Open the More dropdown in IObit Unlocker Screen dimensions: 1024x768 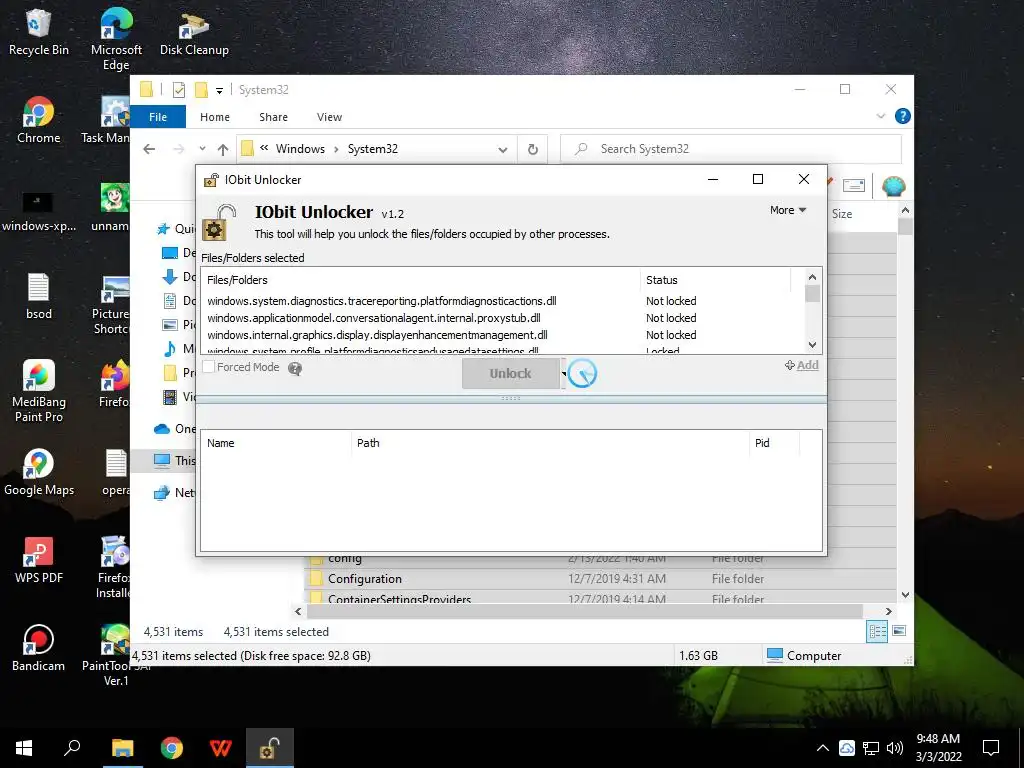pos(788,210)
